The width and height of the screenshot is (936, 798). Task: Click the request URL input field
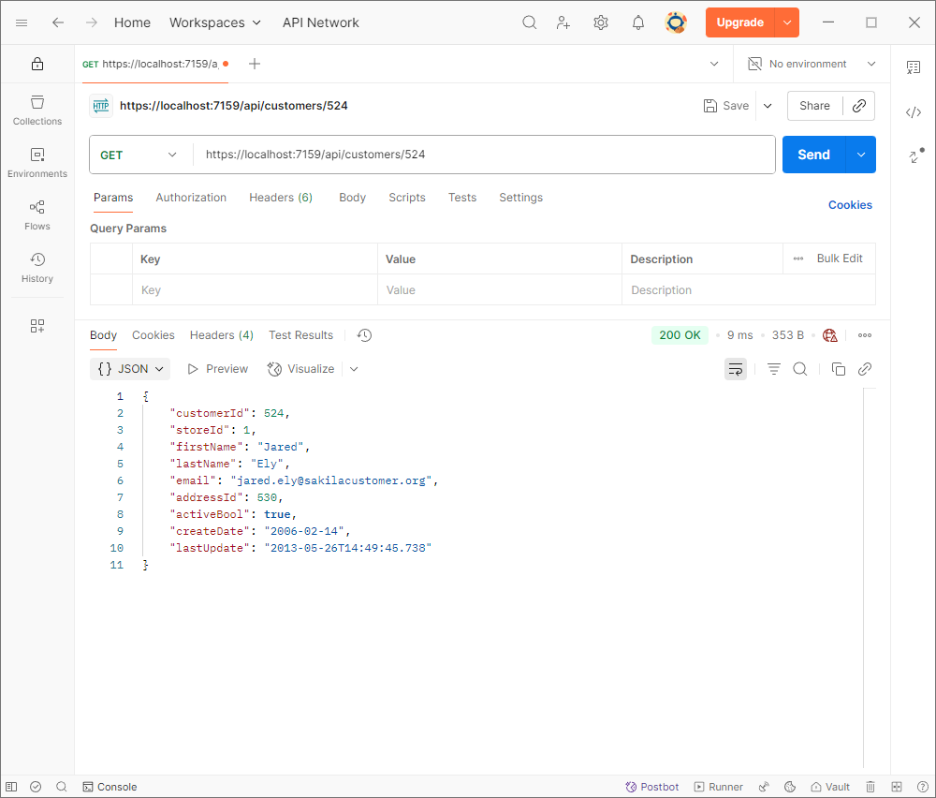point(480,155)
